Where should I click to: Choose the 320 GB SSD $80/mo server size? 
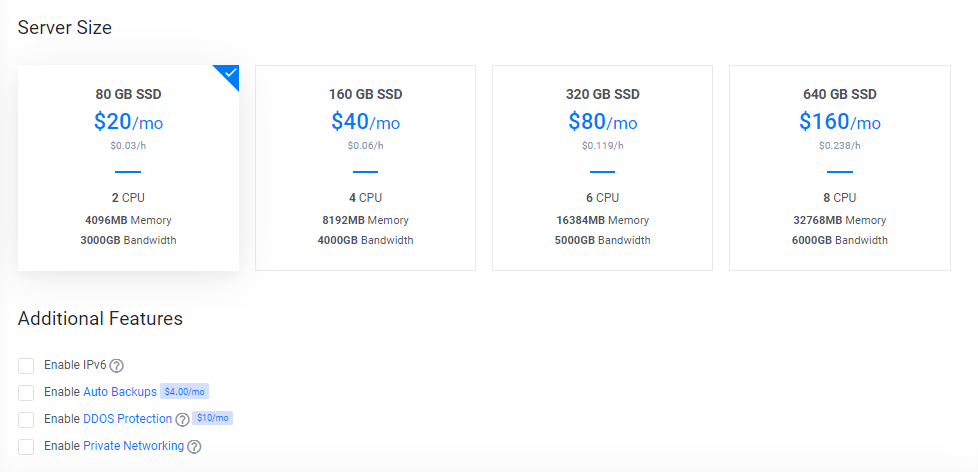coord(603,168)
